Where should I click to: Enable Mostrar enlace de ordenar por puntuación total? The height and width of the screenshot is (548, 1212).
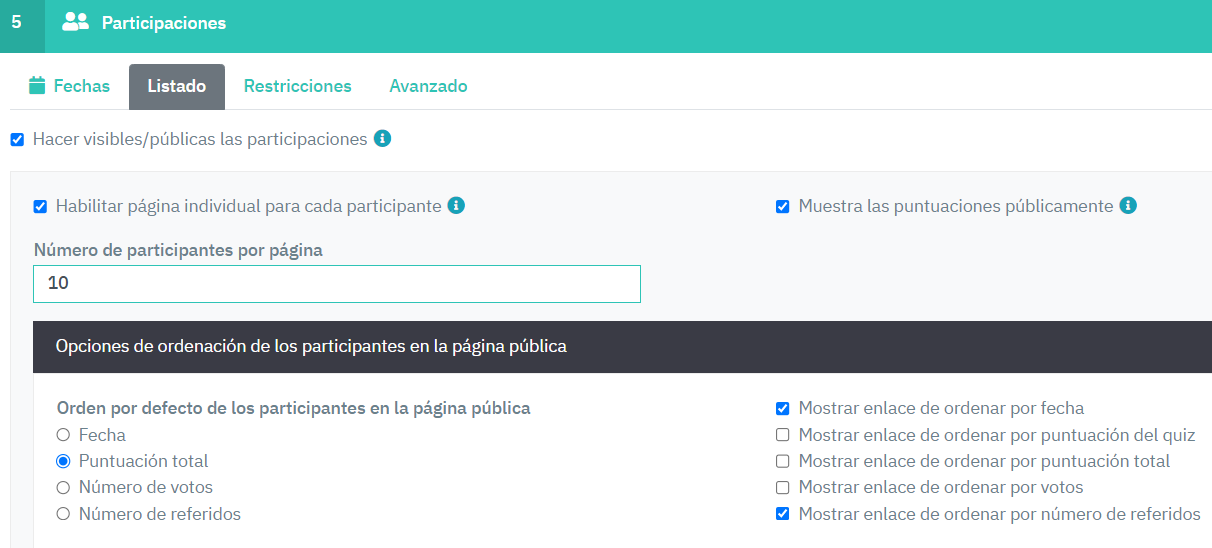[x=783, y=461]
